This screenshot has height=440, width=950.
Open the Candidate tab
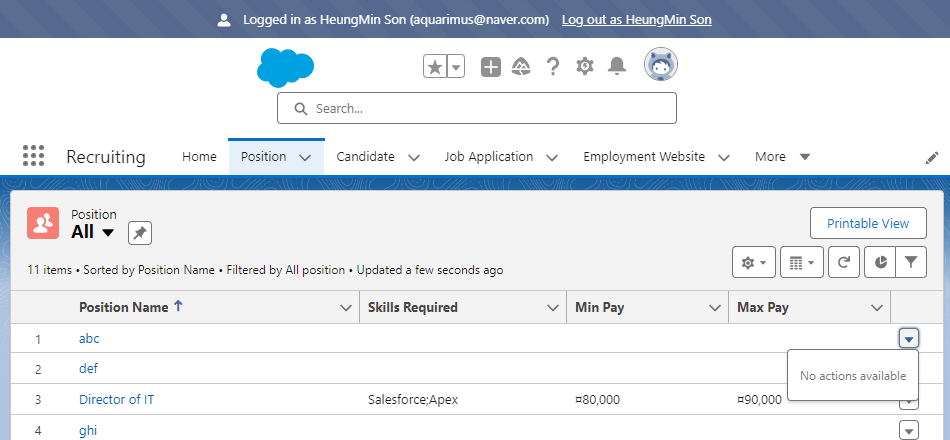[x=365, y=156]
